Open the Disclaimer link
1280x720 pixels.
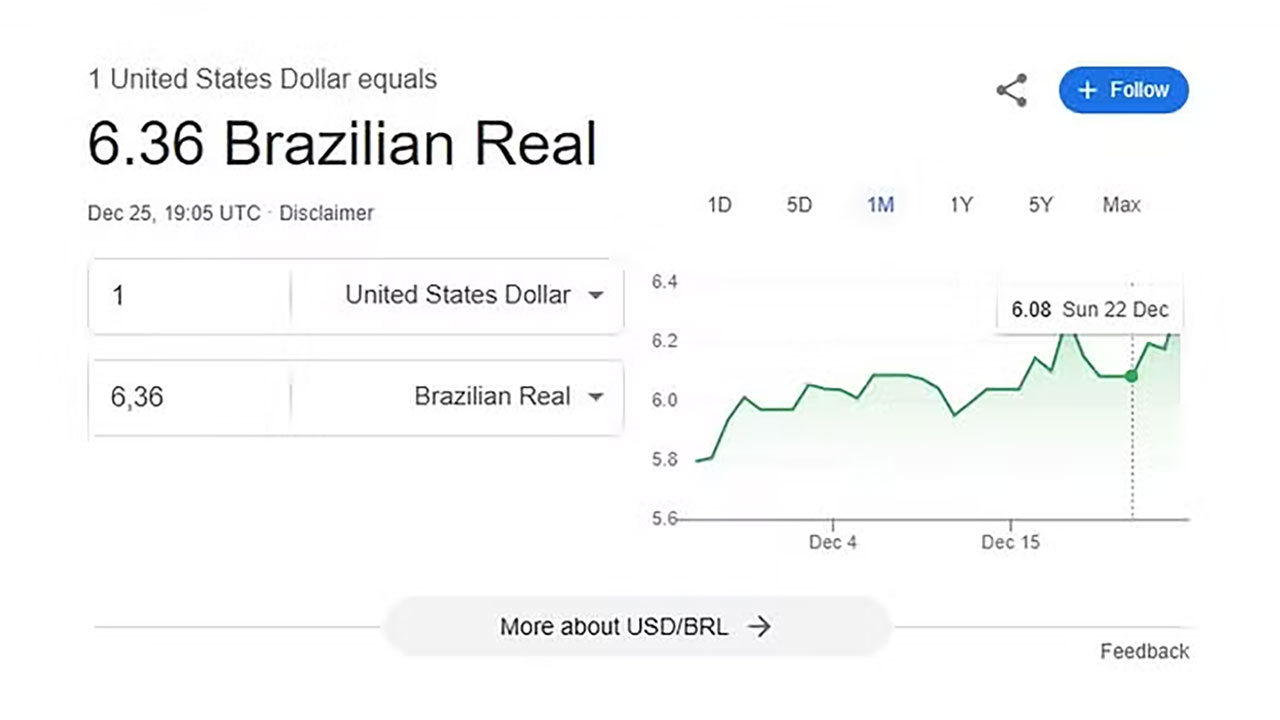tap(326, 213)
